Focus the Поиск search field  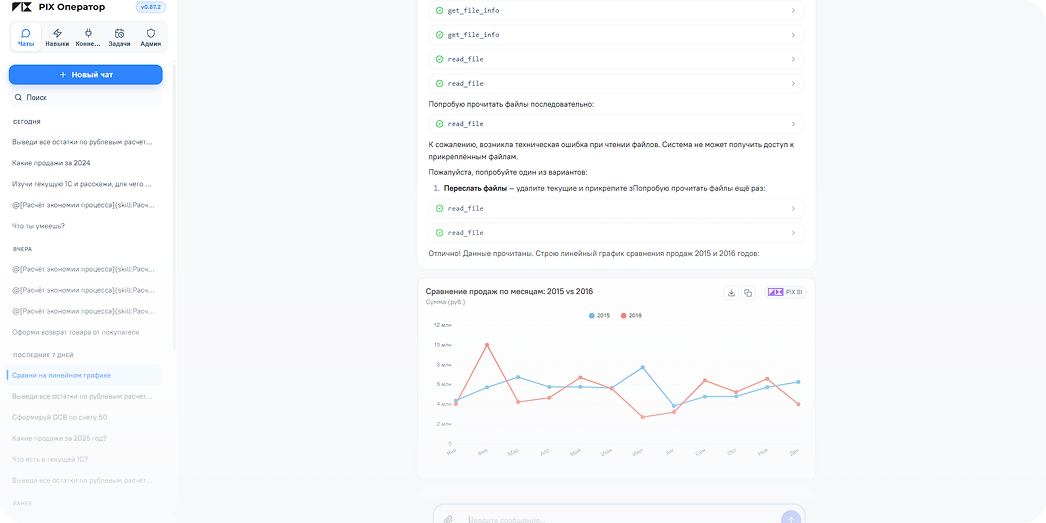click(85, 97)
